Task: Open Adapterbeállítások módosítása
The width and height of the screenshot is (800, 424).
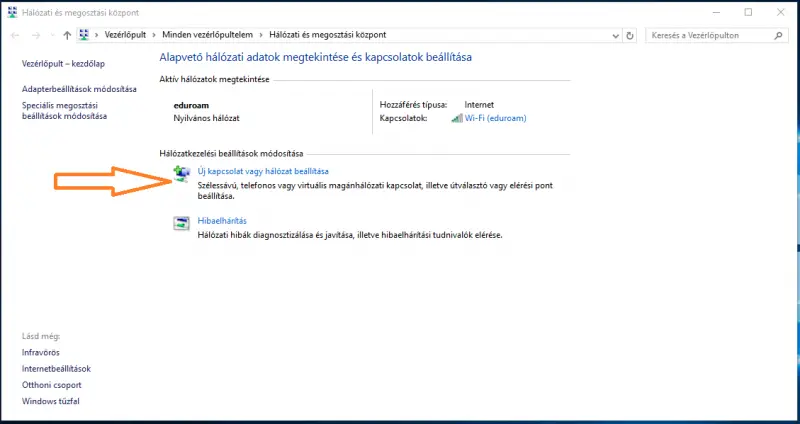Action: click(78, 89)
